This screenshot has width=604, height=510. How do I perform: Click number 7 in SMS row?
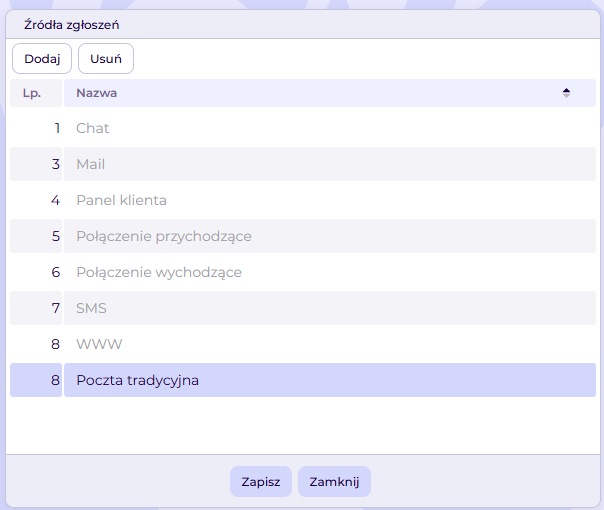pos(56,308)
